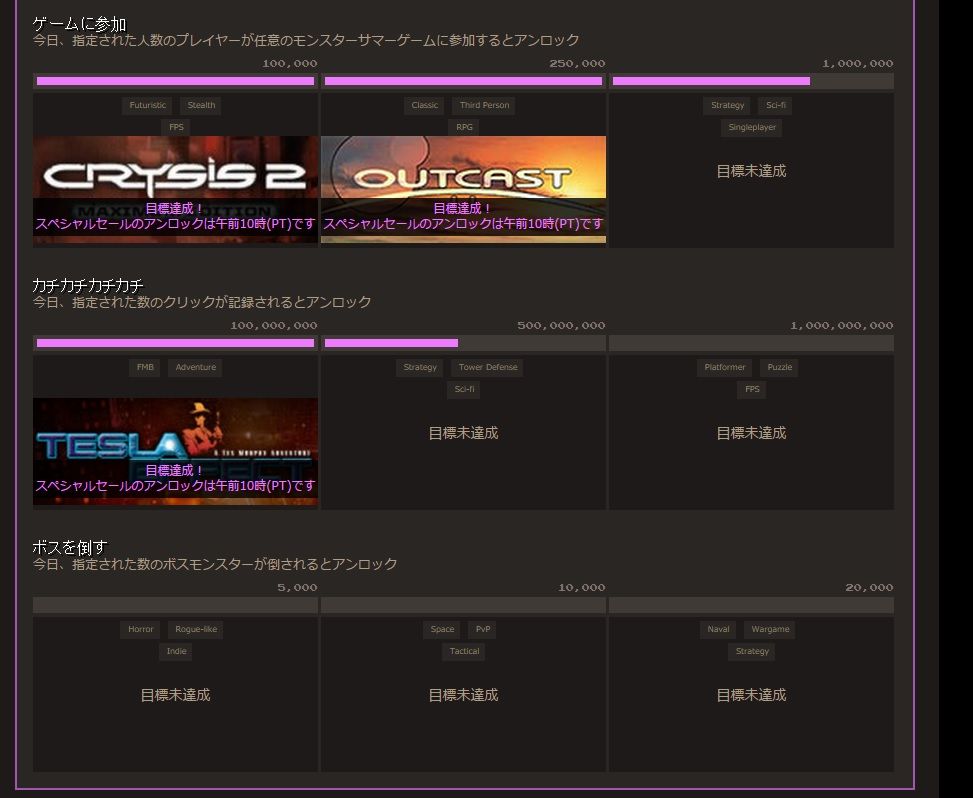
Task: Click the 10,000 goal number
Action: point(581,587)
